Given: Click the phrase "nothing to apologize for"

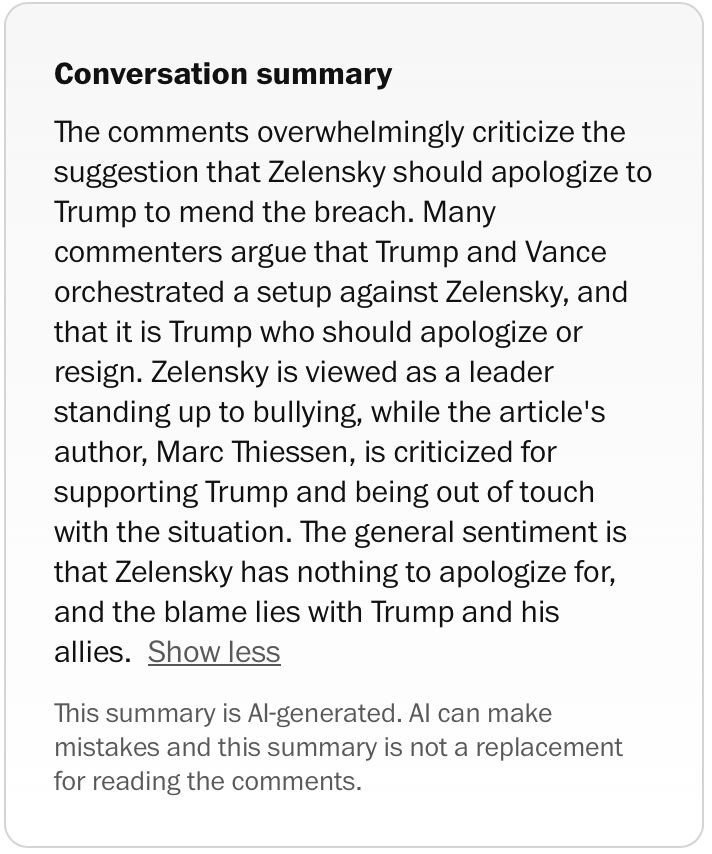Looking at the screenshot, I should [x=457, y=572].
